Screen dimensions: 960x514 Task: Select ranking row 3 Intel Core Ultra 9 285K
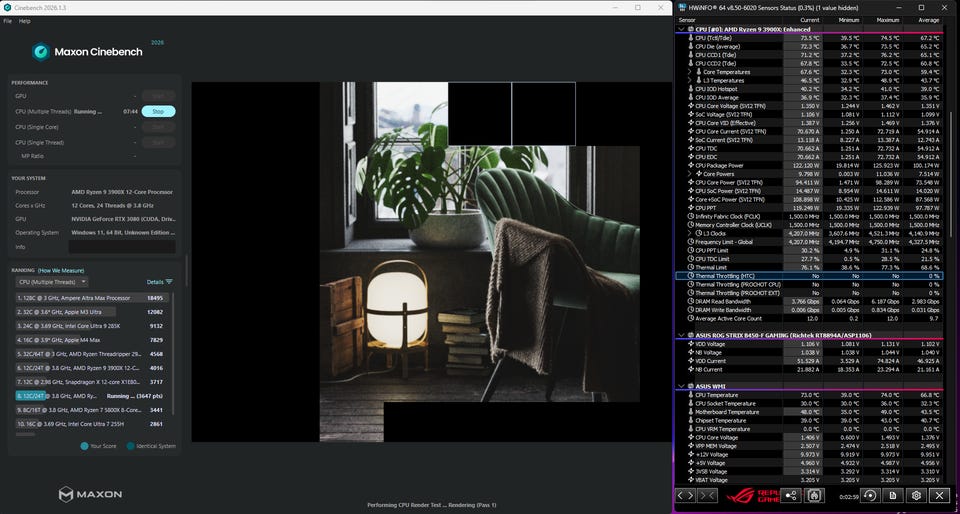(92, 326)
